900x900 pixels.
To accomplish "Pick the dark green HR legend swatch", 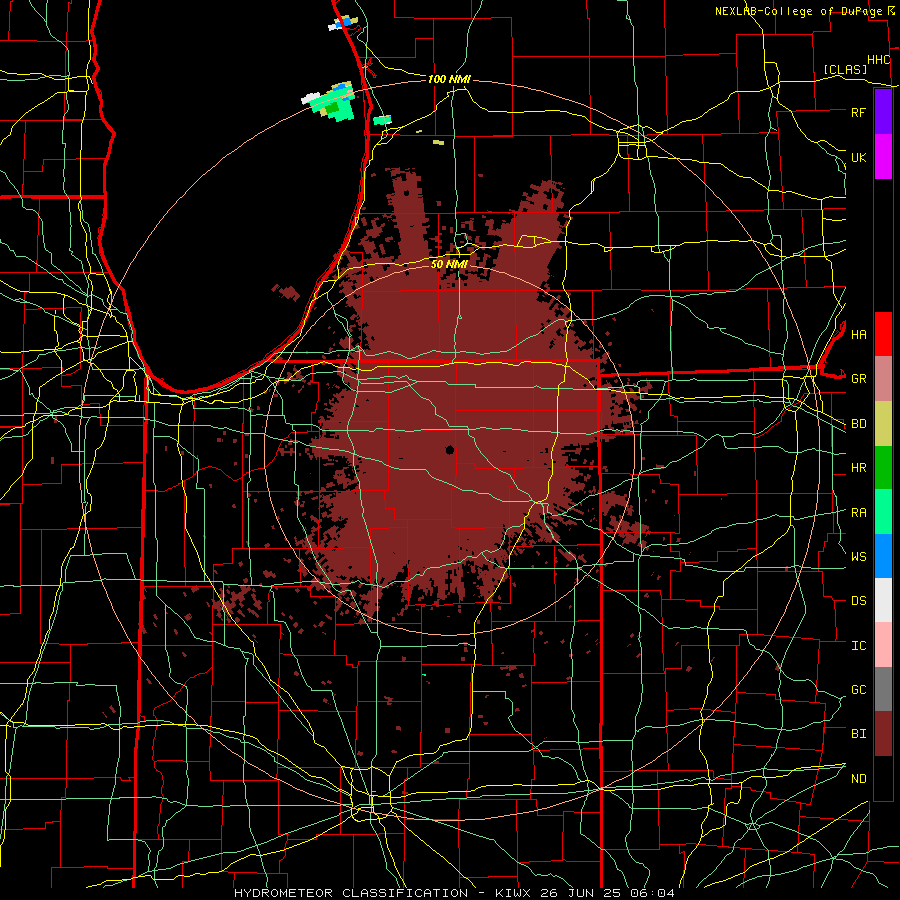I will (x=883, y=468).
